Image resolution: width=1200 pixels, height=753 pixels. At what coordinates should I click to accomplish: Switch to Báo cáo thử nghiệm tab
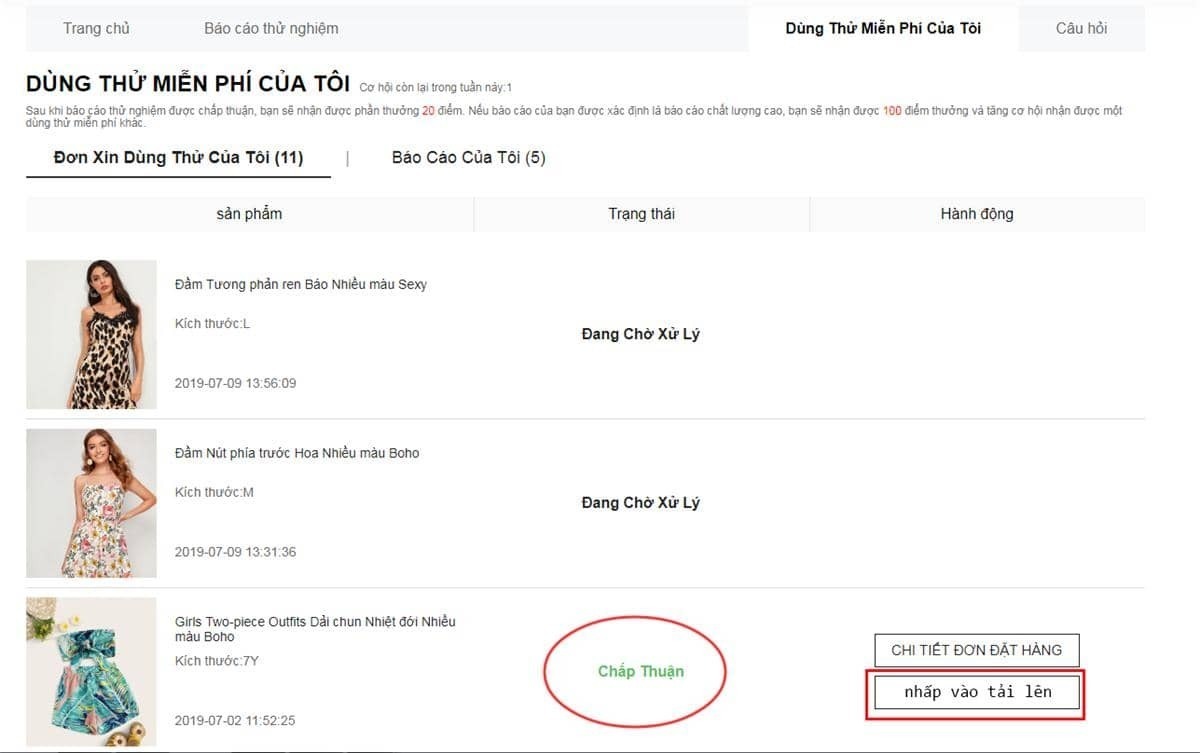(271, 28)
